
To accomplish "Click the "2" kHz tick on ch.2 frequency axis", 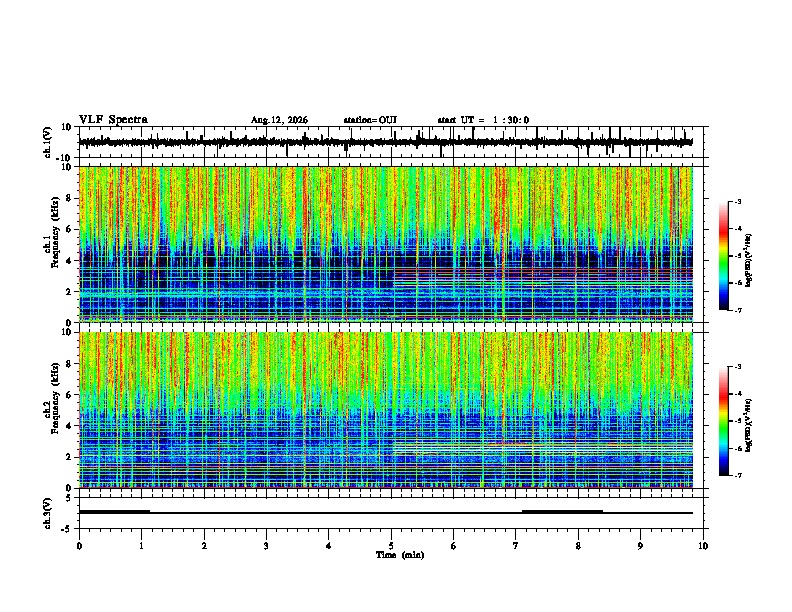I will point(70,457).
